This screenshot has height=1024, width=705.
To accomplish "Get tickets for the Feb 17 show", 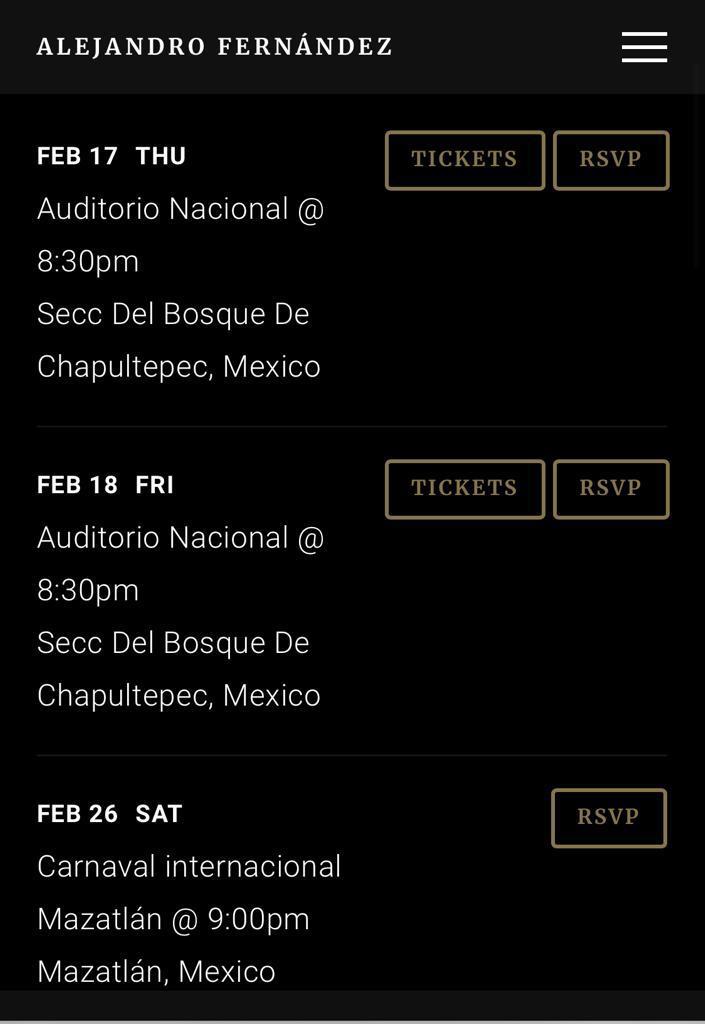I will 464,160.
